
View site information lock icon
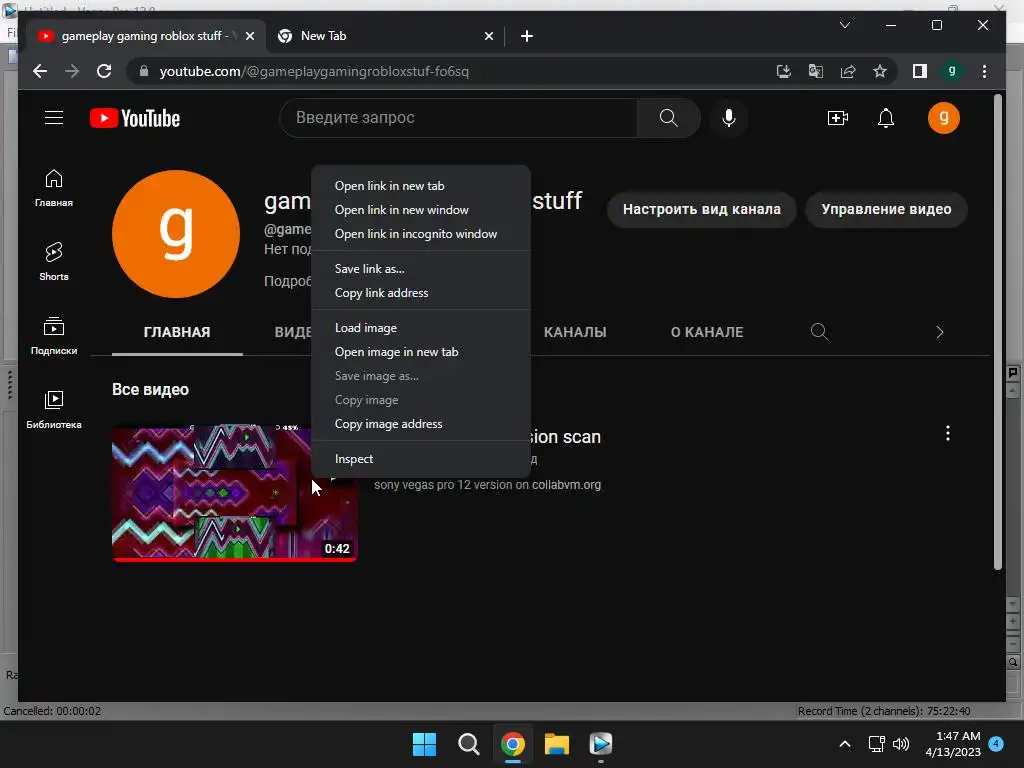tap(144, 71)
